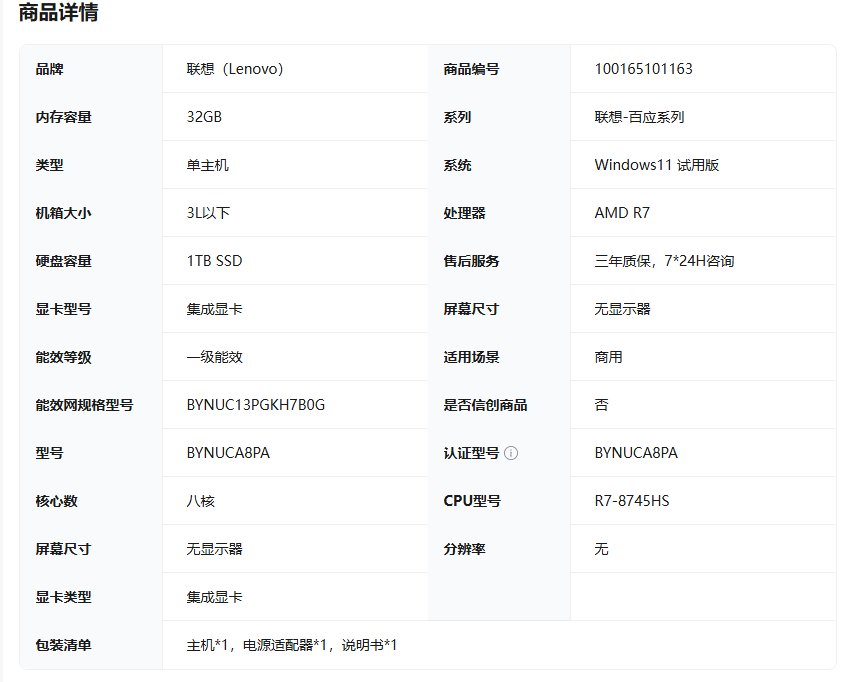Click the 类型 label
The width and height of the screenshot is (849, 682).
[x=49, y=165]
